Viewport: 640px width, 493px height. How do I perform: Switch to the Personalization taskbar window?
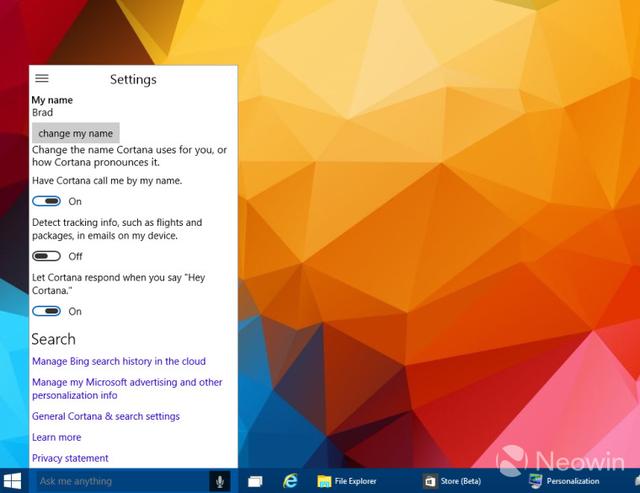tap(564, 482)
